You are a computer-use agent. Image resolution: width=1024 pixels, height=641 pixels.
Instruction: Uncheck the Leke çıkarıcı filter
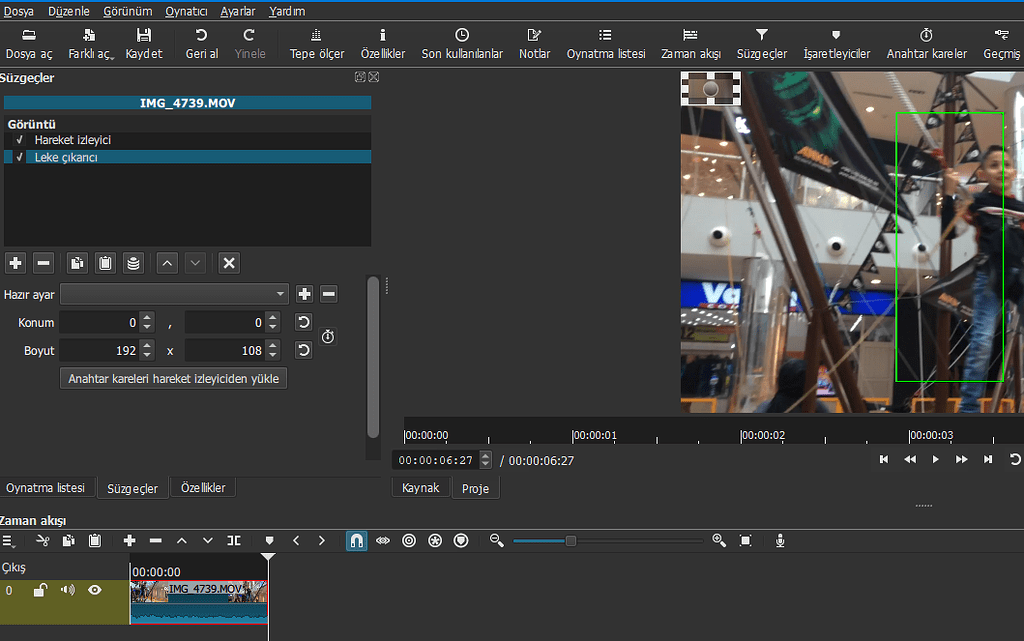coord(20,157)
